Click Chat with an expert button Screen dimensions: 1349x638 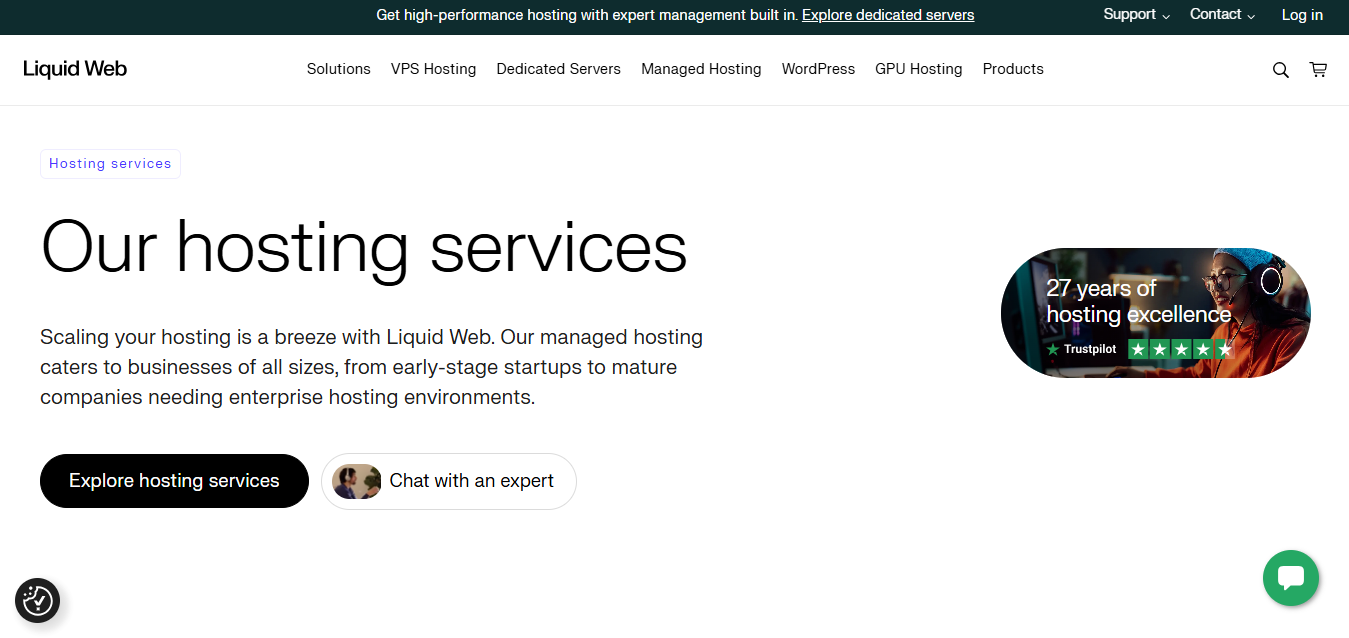tap(449, 481)
